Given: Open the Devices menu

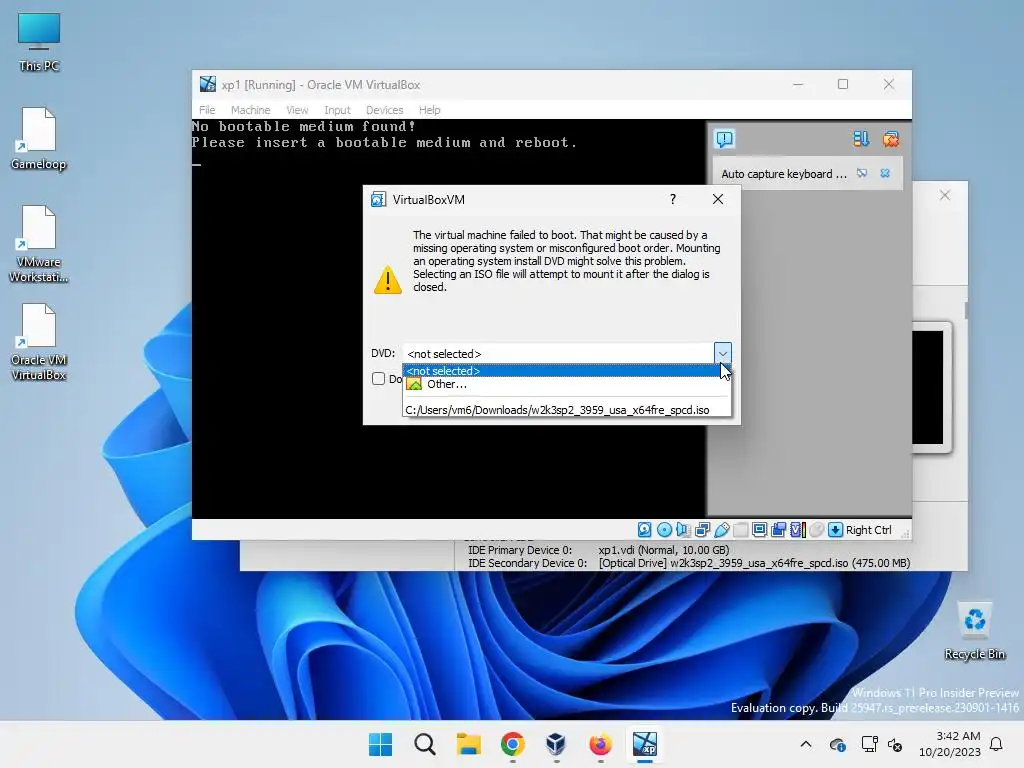Looking at the screenshot, I should click(384, 110).
